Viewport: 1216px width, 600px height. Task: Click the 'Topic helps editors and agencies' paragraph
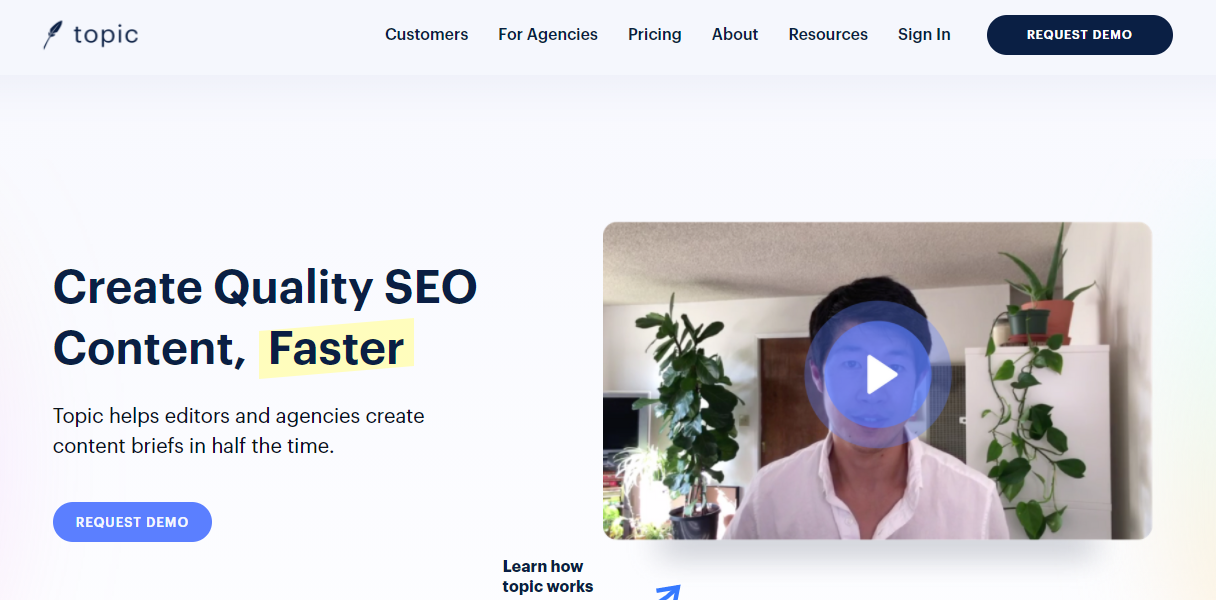[x=238, y=431]
